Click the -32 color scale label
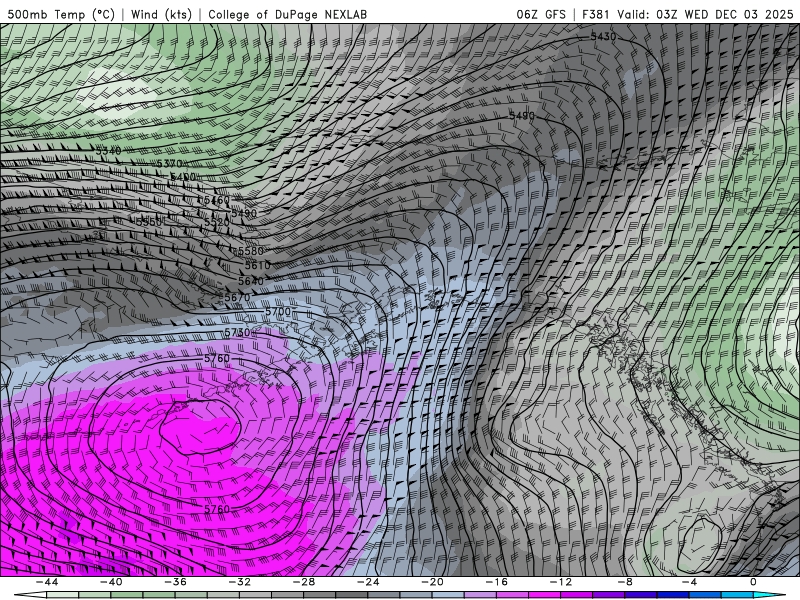The image size is (800, 600). coord(239,582)
